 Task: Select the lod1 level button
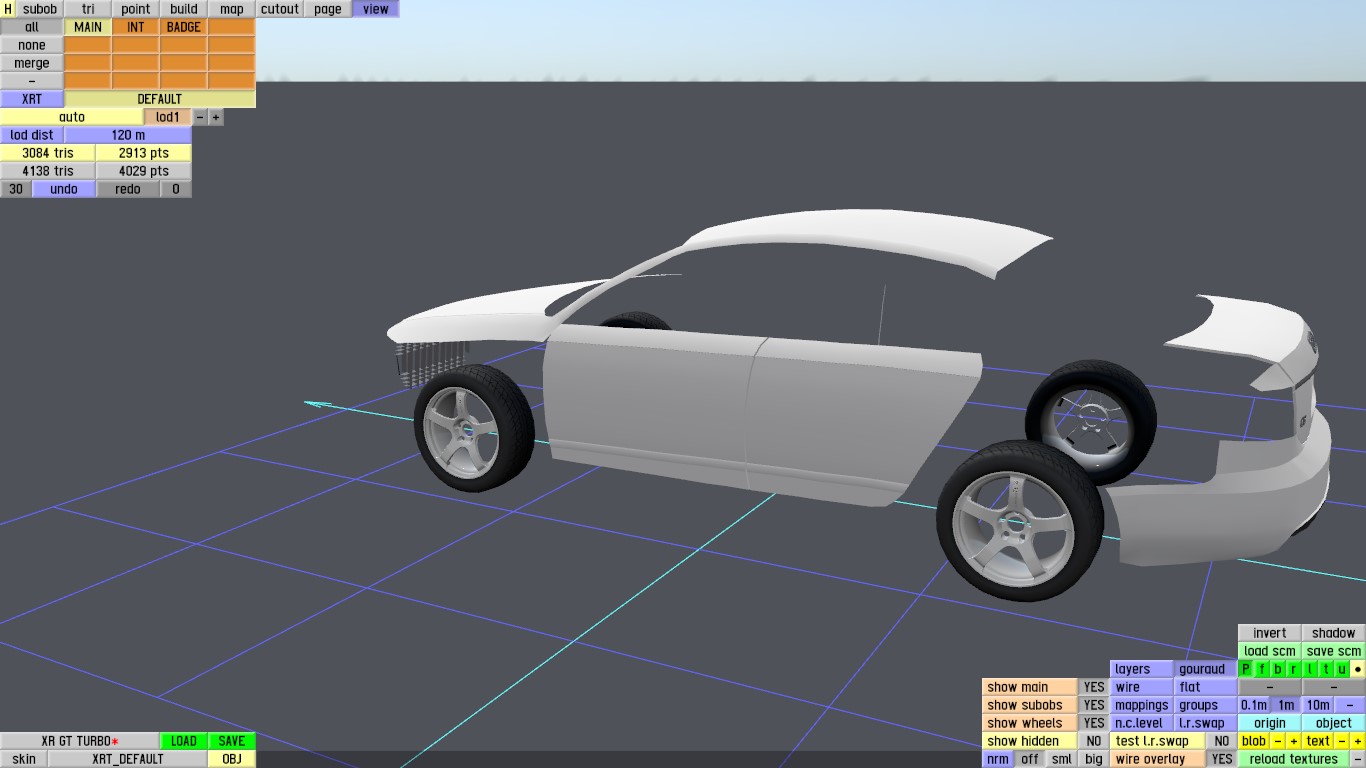[x=168, y=117]
